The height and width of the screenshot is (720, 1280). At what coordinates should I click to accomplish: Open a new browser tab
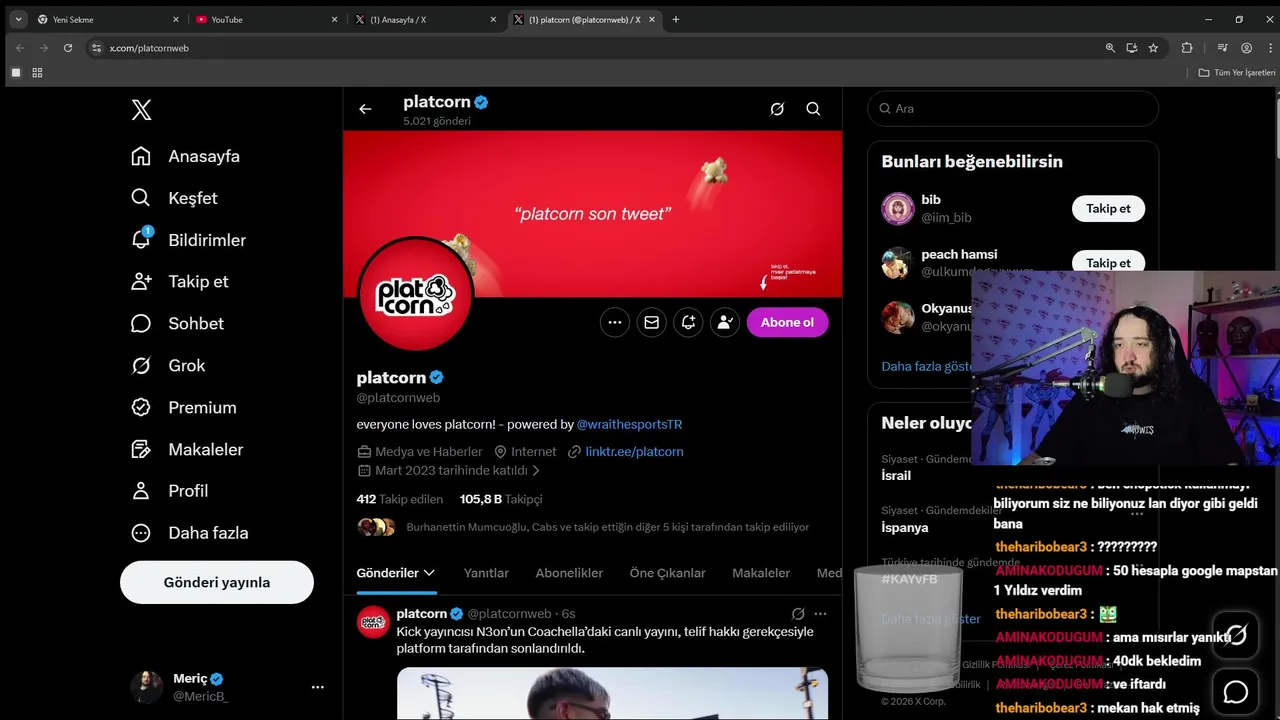click(676, 19)
